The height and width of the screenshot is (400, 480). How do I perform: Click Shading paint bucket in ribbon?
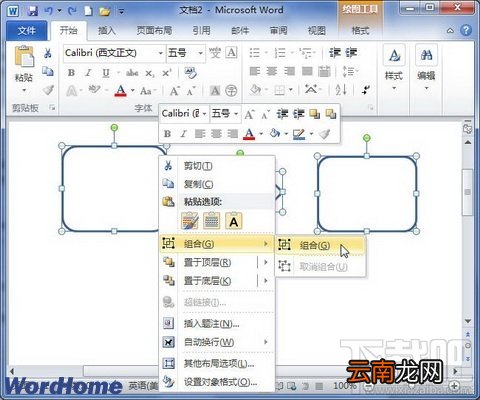(255, 89)
